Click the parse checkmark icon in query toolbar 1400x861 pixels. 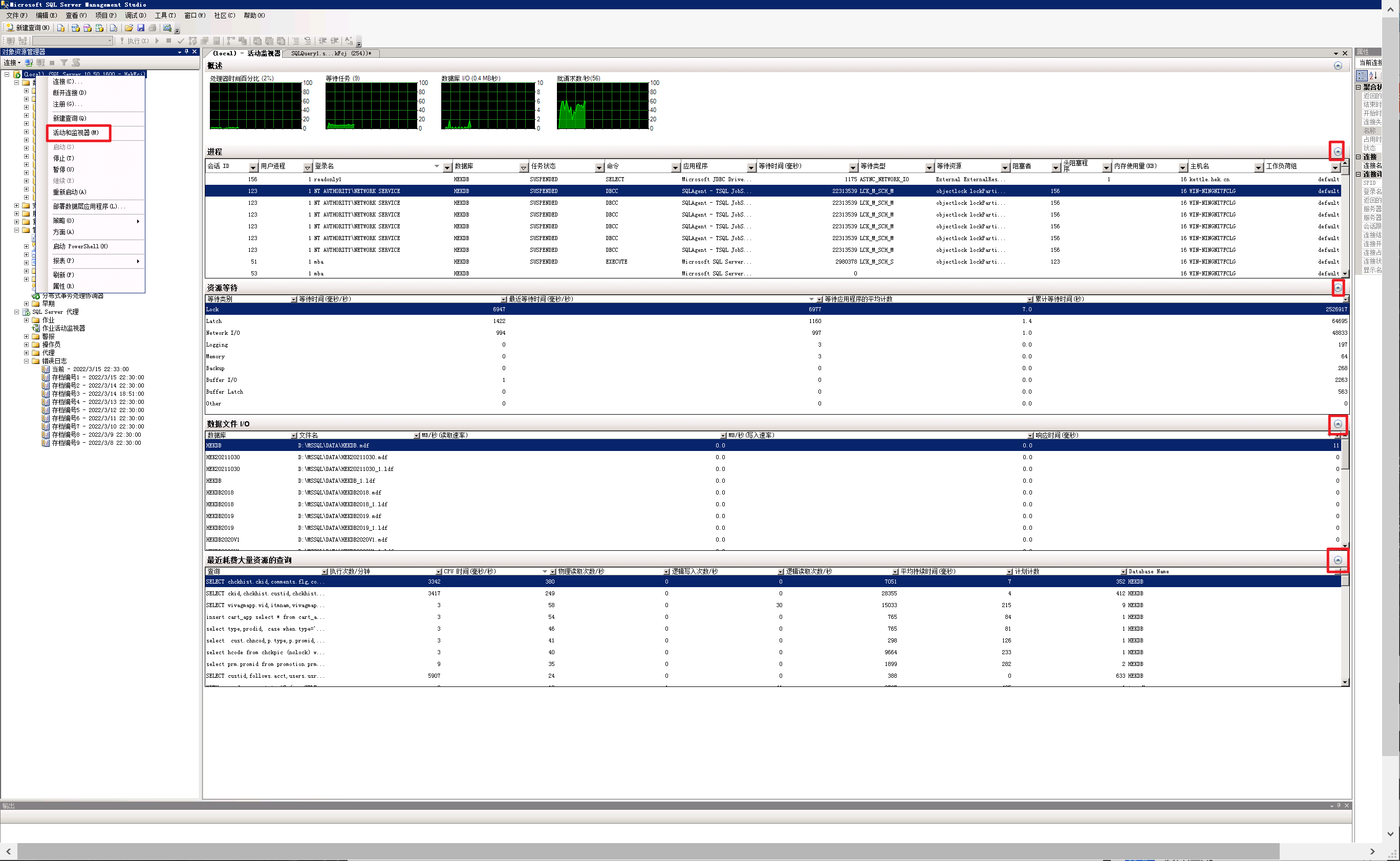tap(181, 41)
